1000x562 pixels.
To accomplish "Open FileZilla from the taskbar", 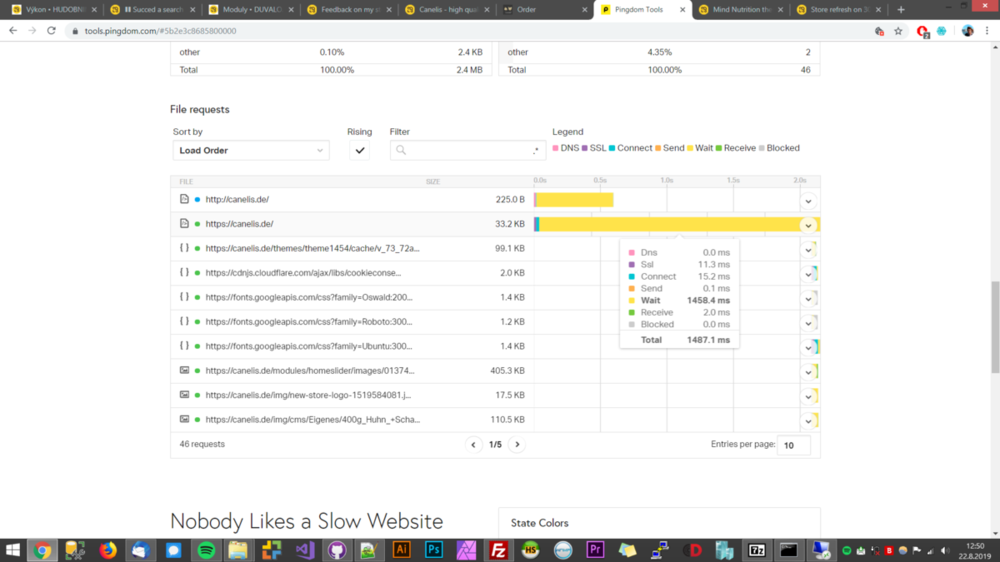I will pos(498,549).
